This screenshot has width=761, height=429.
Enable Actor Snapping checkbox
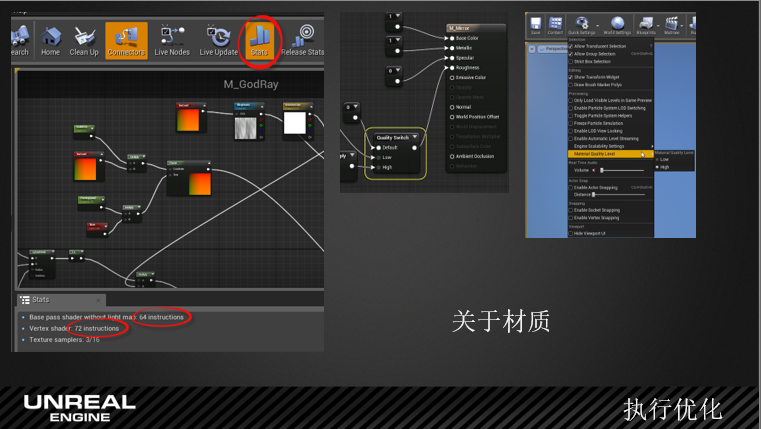click(x=571, y=187)
